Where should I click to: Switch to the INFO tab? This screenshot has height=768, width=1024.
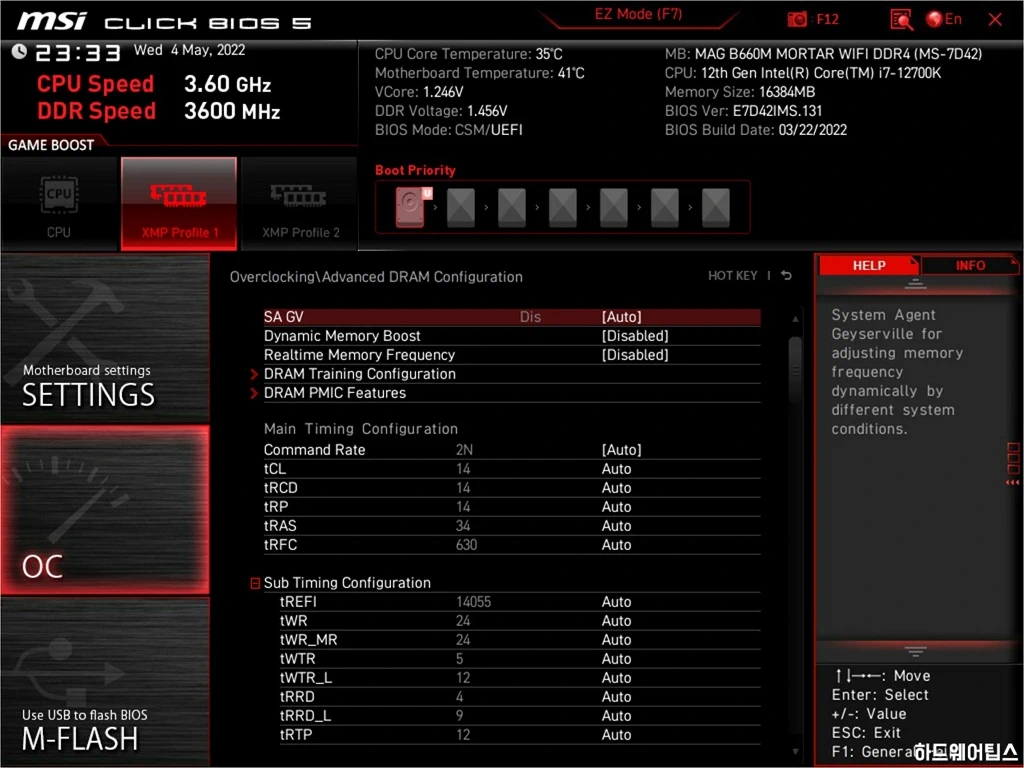coord(970,265)
